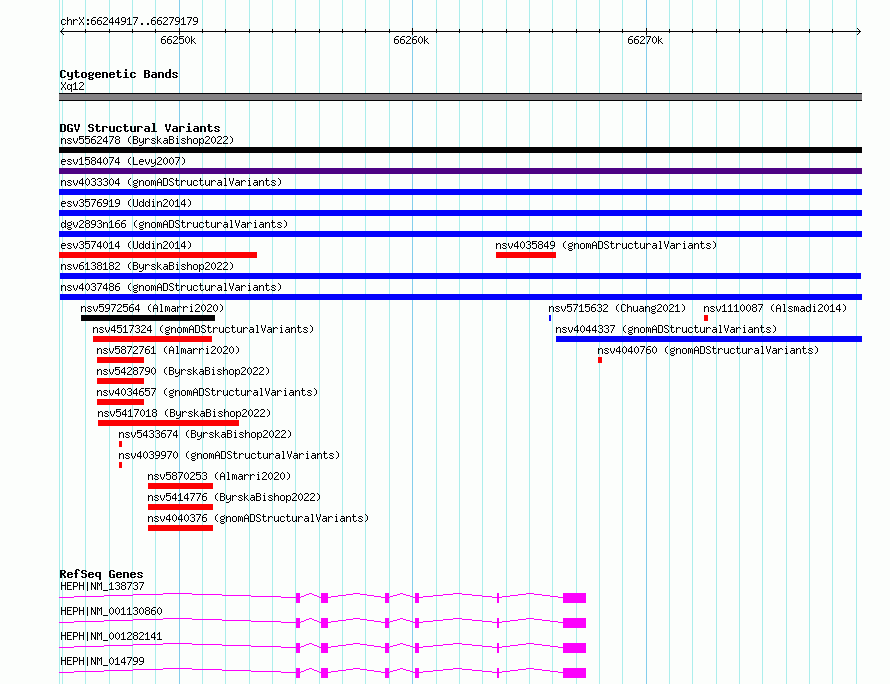Select nsv4040760 gnomAD variant label
Viewport: 890px width, 684px height.
tap(708, 350)
